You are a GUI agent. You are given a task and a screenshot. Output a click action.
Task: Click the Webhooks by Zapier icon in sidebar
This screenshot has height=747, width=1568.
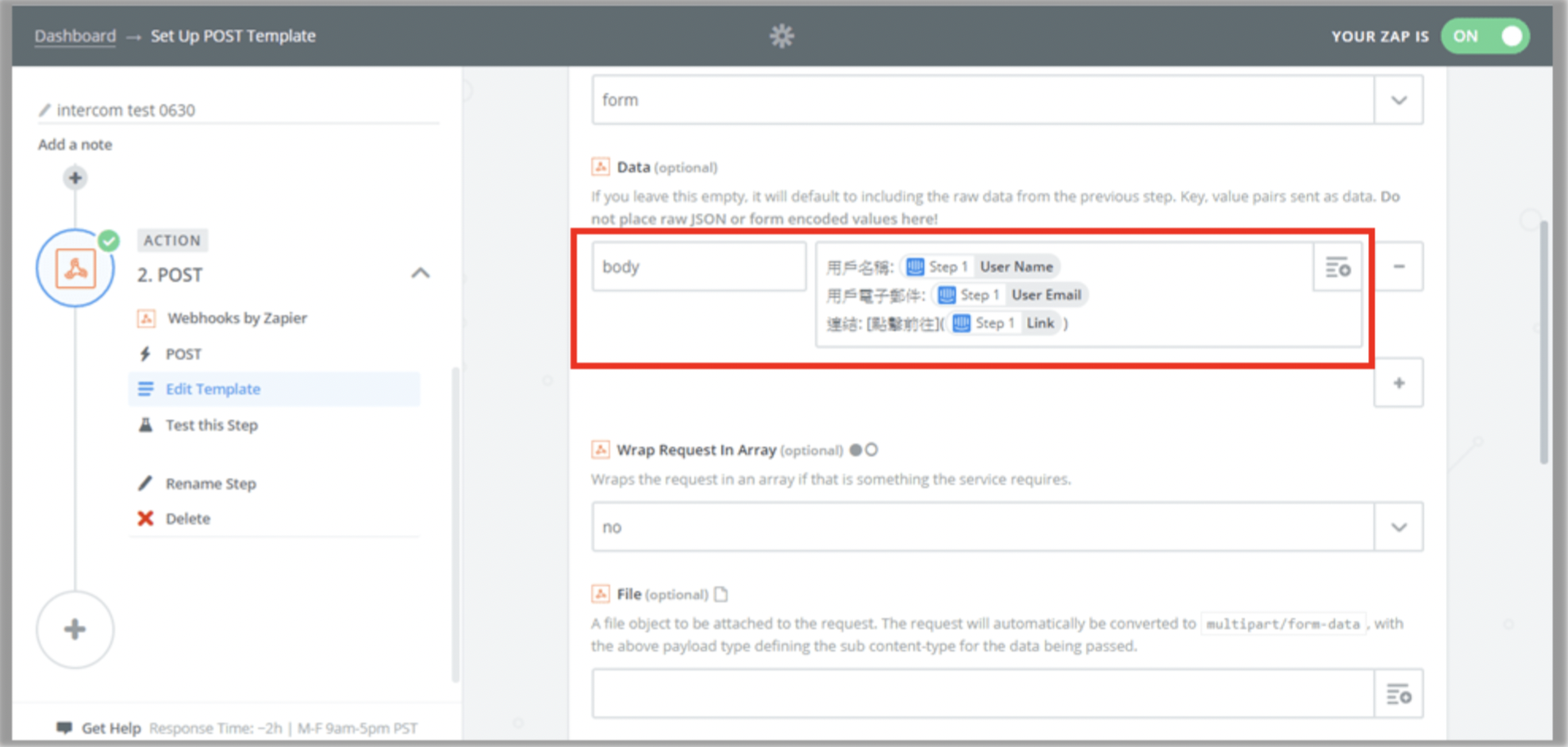pos(146,318)
